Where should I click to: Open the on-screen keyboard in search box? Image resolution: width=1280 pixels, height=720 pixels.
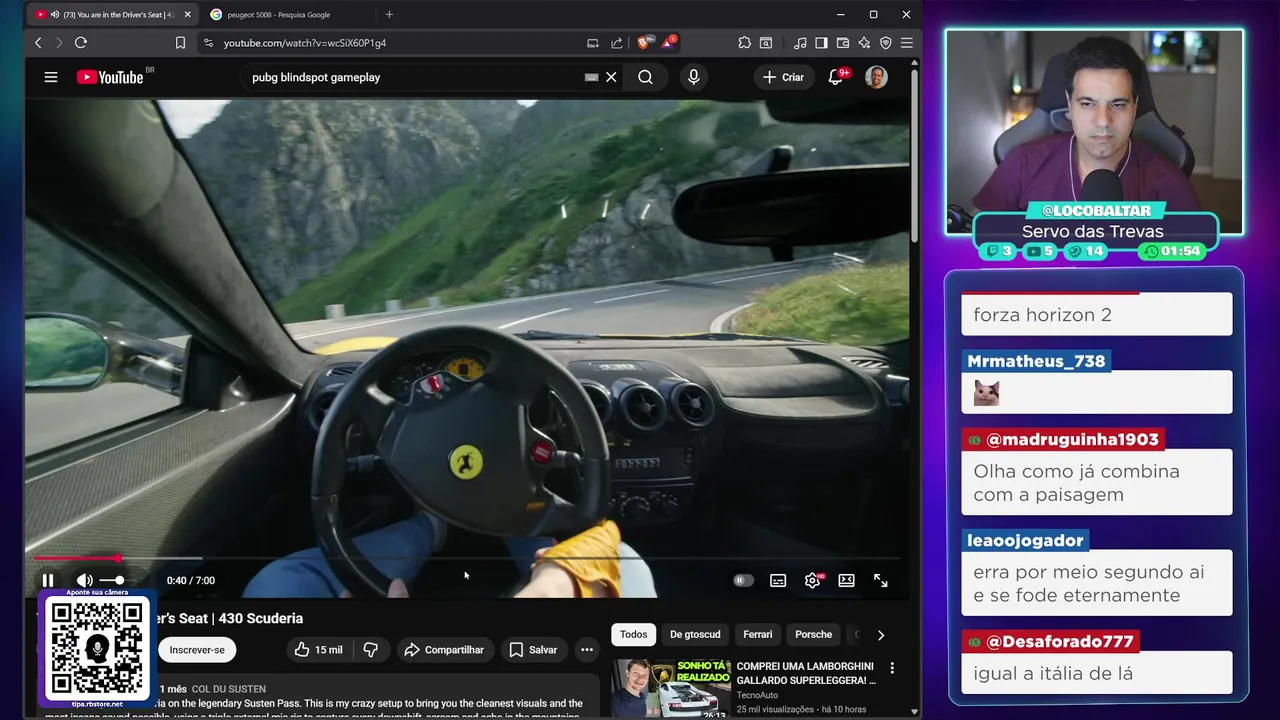coord(592,77)
